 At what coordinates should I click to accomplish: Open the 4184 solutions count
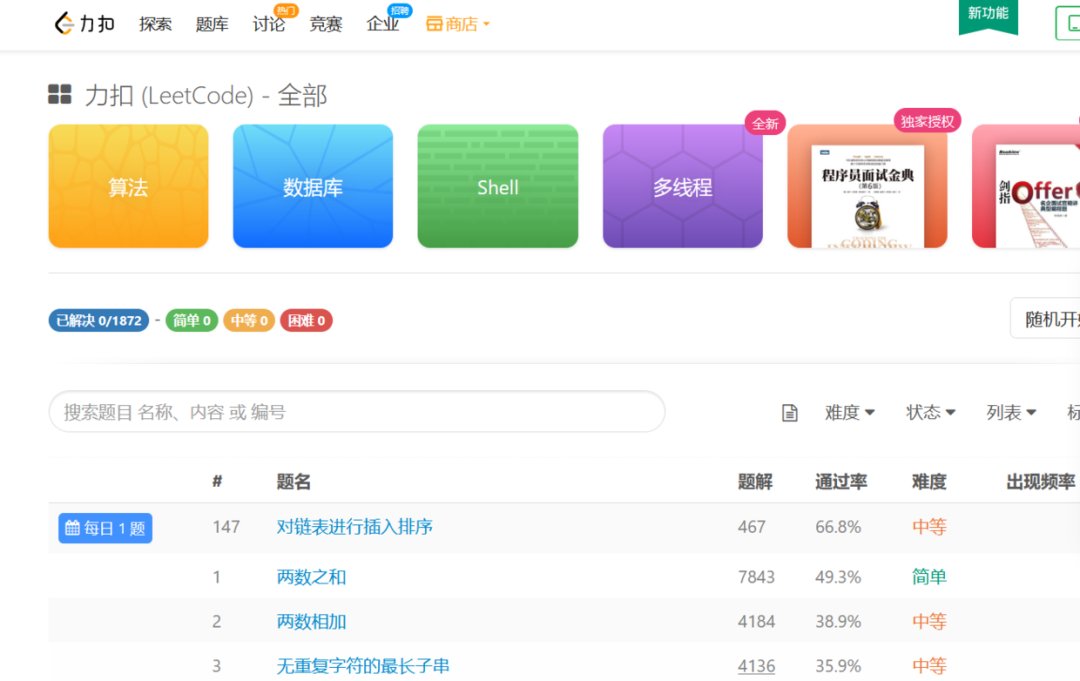point(756,622)
